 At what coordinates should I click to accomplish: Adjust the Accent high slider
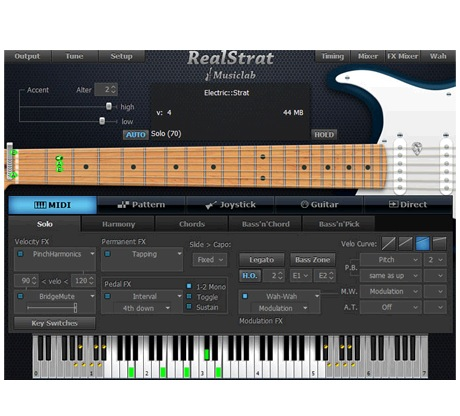109,106
